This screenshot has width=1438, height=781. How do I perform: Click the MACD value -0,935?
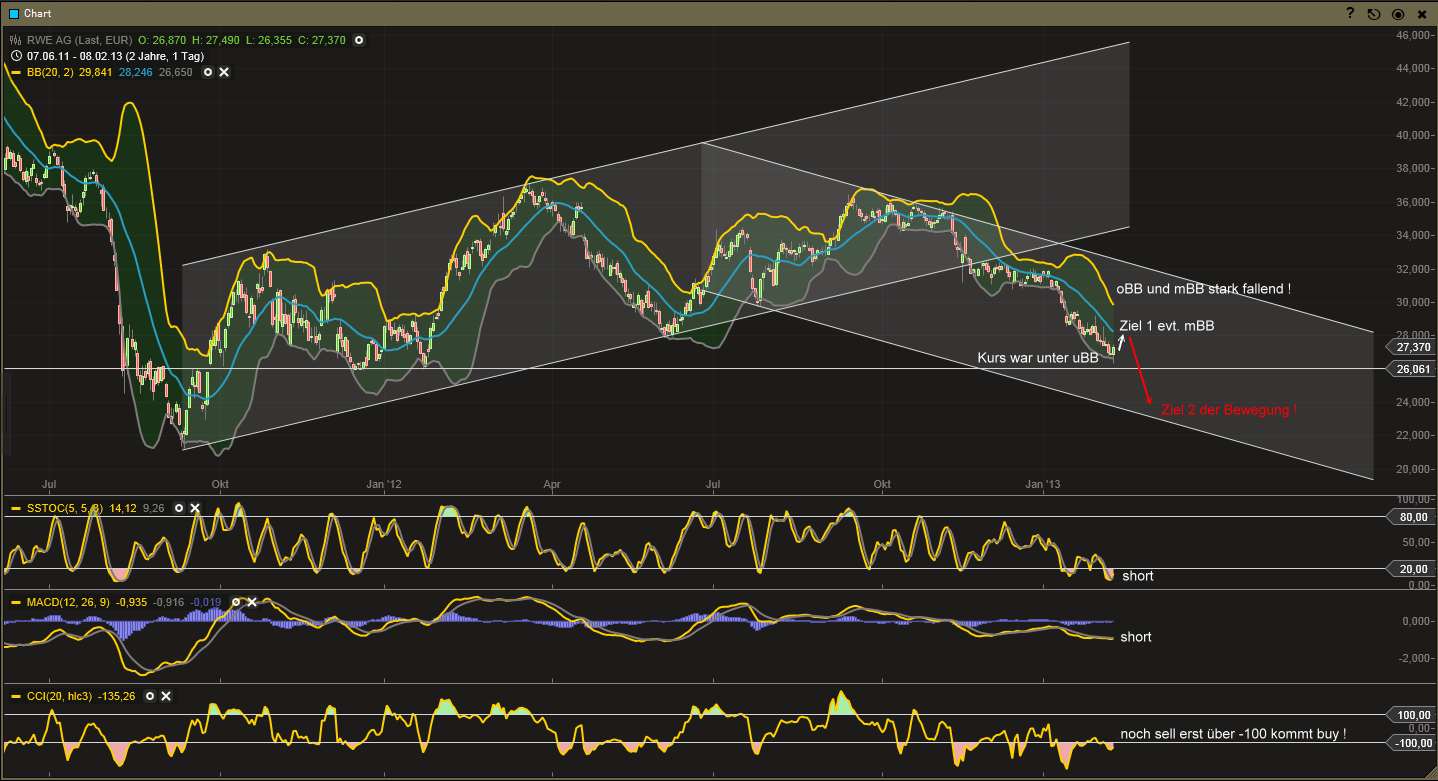(132, 602)
